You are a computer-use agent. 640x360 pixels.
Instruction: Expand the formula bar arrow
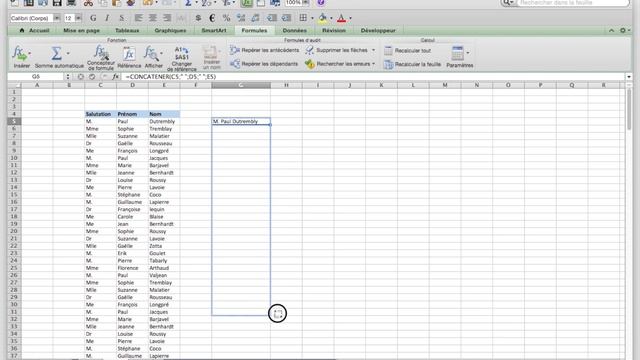point(629,77)
